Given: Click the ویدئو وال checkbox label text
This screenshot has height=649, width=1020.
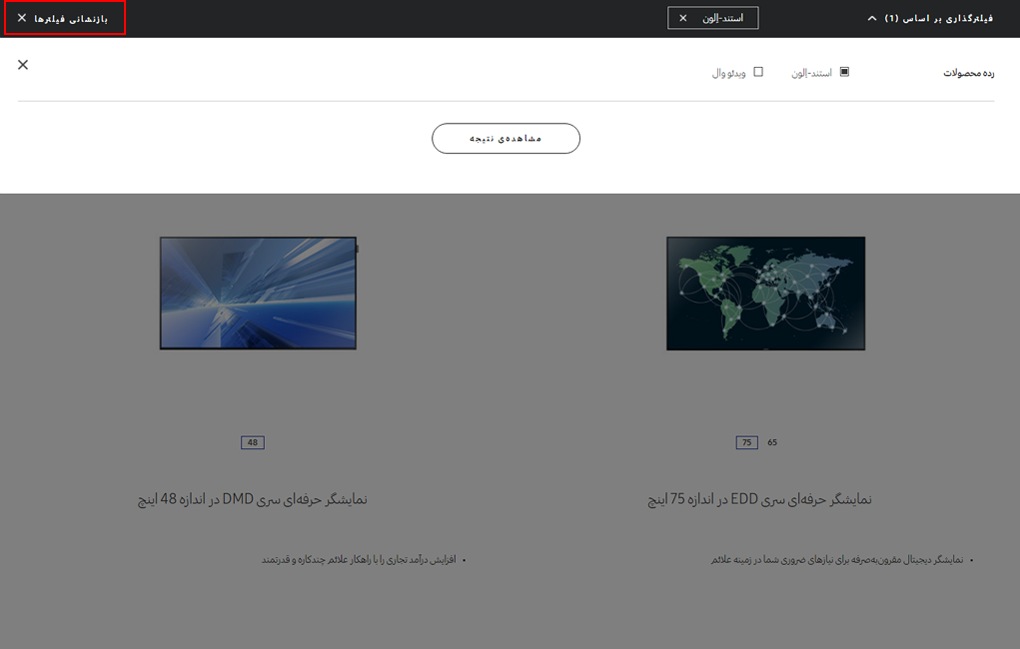Looking at the screenshot, I should [x=729, y=73].
